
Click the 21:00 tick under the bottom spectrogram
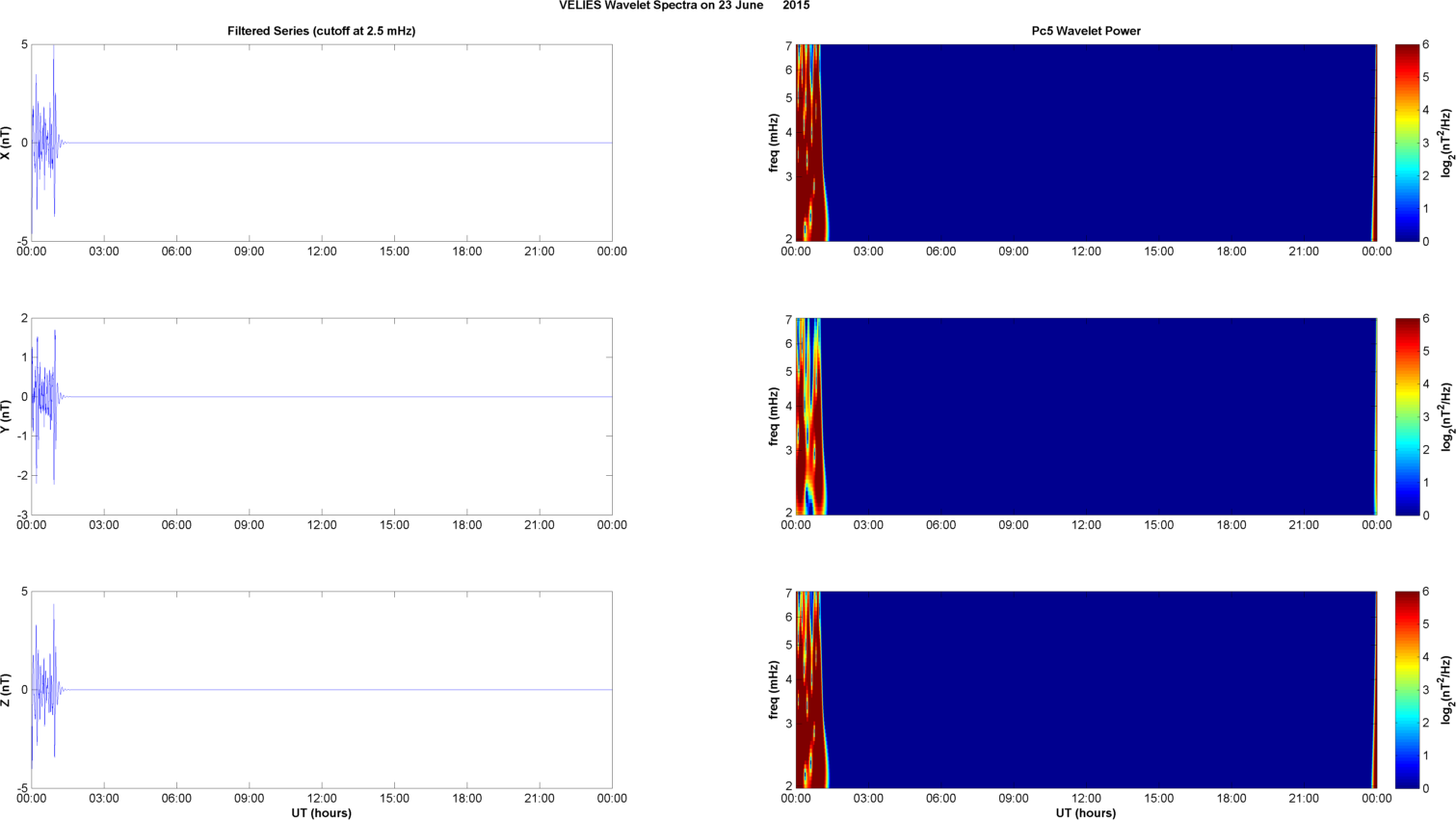coord(1304,798)
